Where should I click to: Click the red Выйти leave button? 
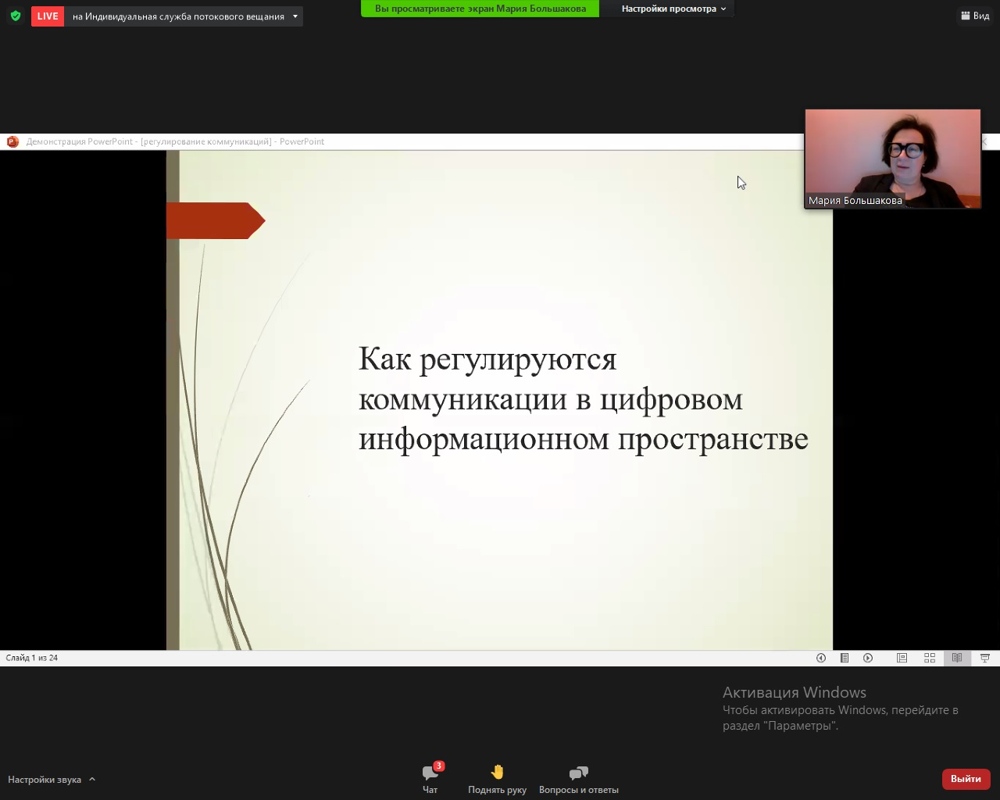[x=966, y=779]
